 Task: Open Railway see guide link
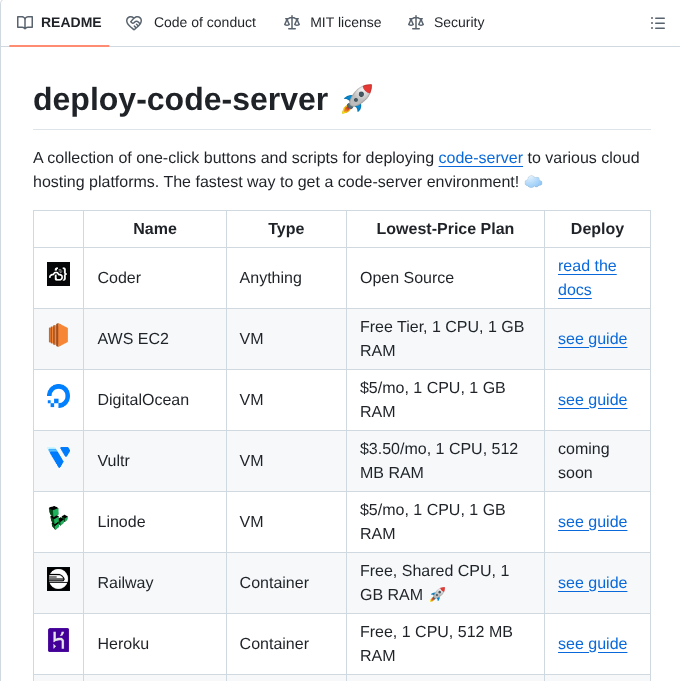click(592, 582)
